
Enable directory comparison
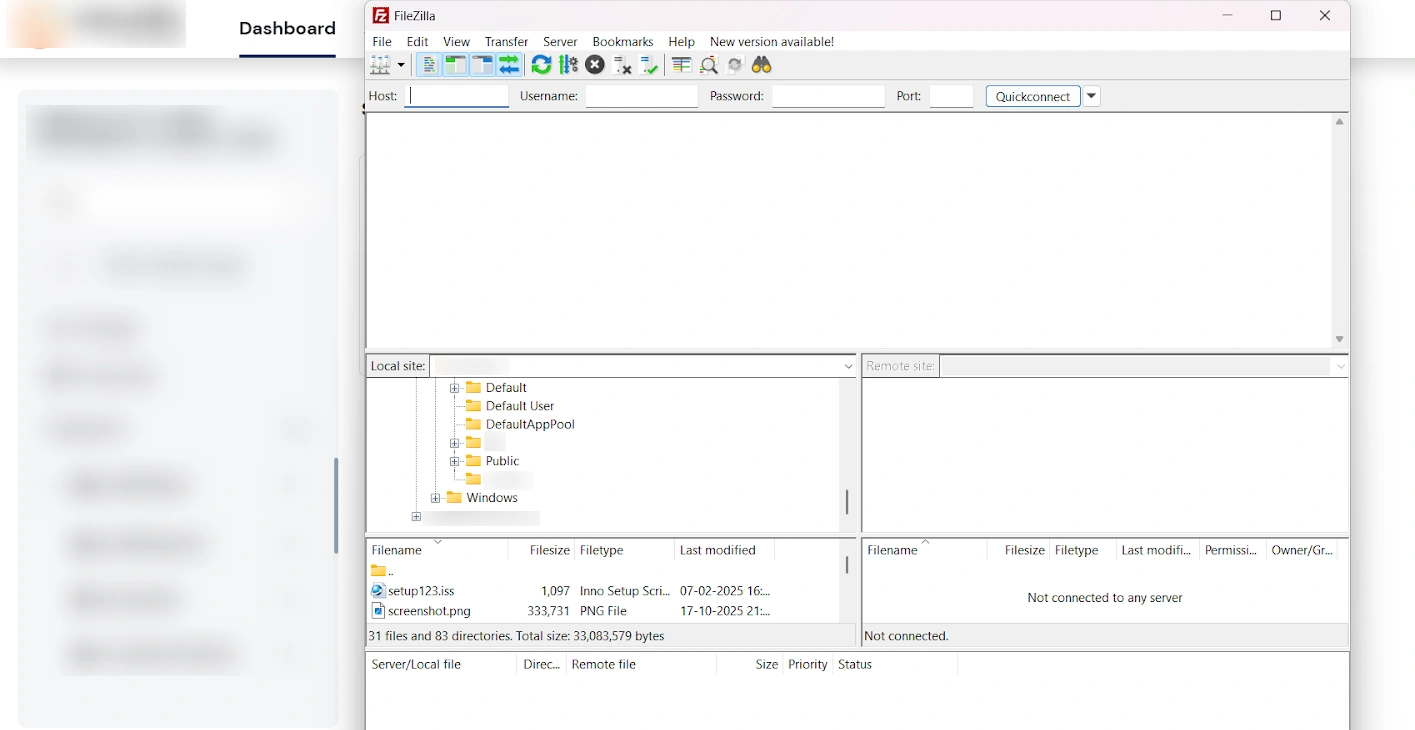[709, 64]
